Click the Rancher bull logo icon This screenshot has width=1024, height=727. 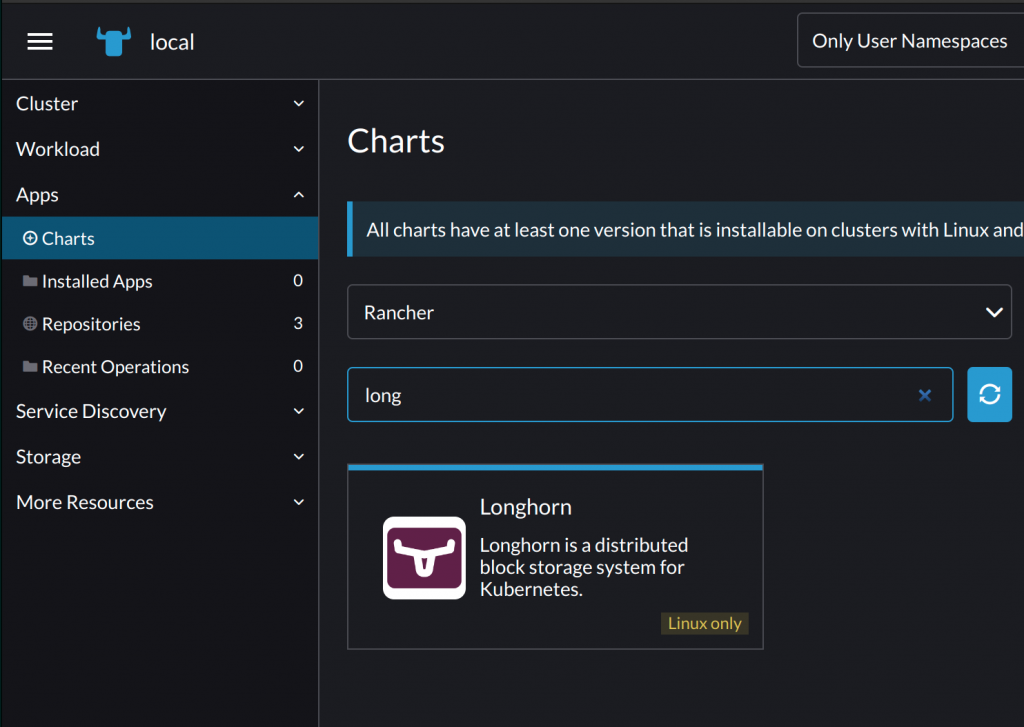(x=114, y=41)
